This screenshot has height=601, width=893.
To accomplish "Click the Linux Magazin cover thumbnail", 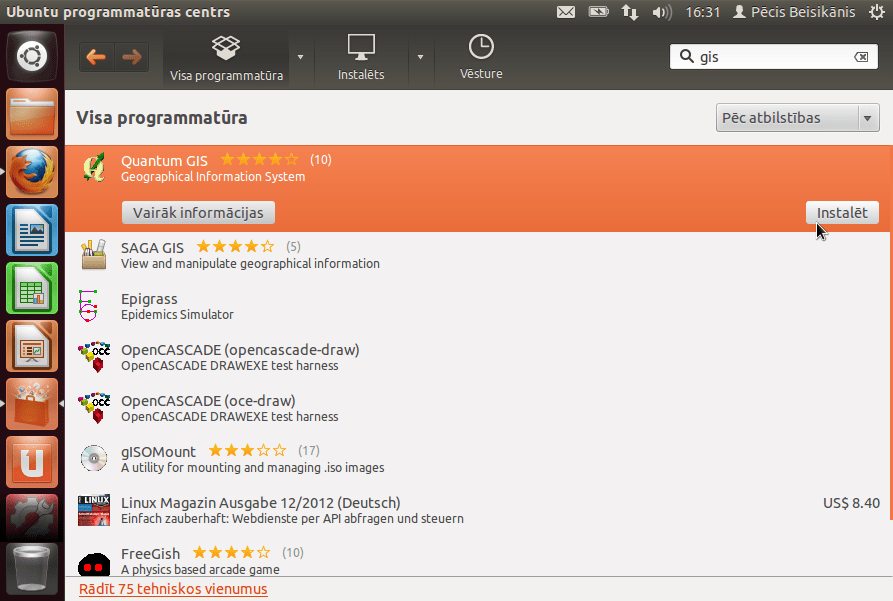I will click(94, 510).
